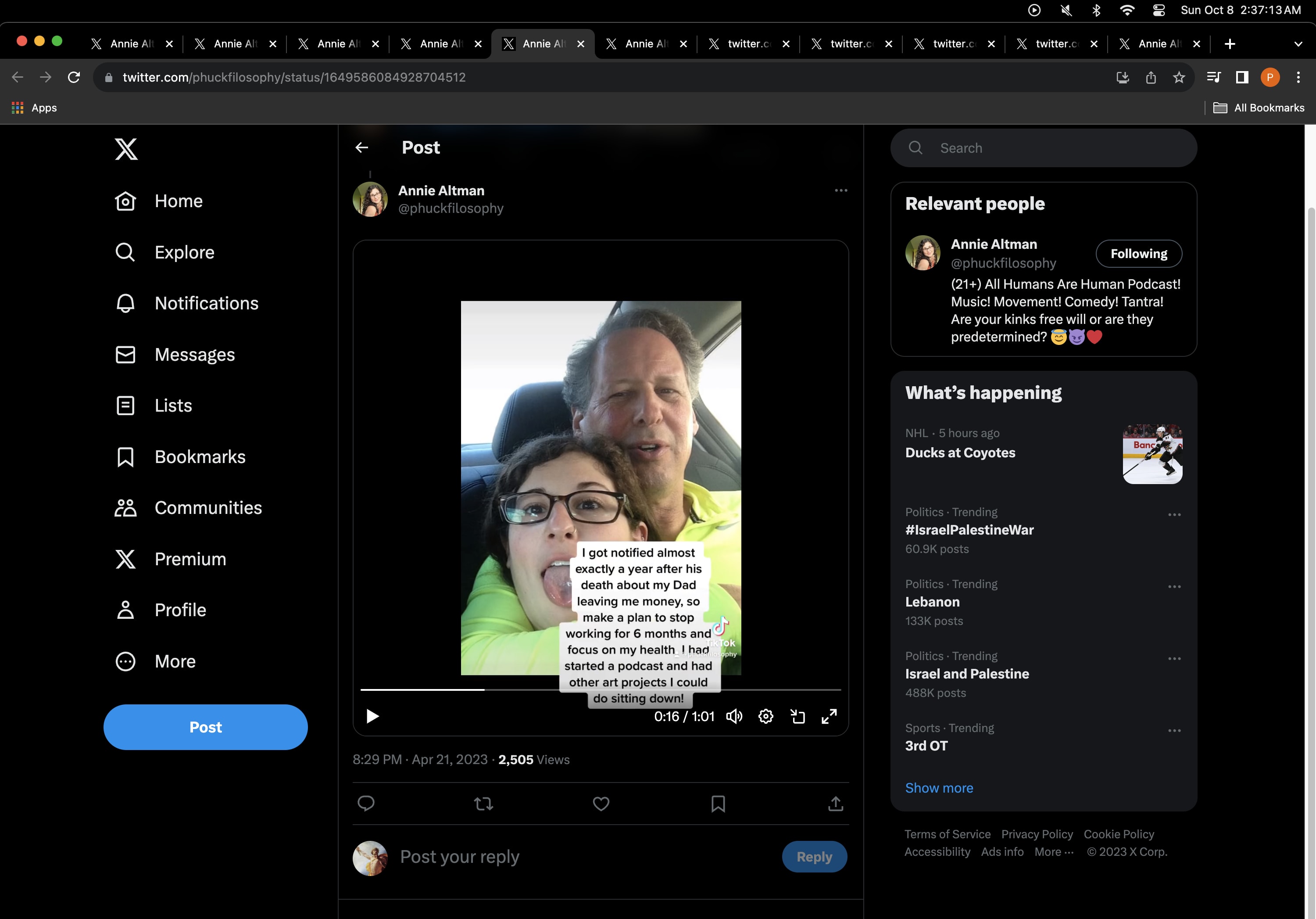The image size is (1316, 919).
Task: Mute the video volume speaker
Action: (733, 717)
